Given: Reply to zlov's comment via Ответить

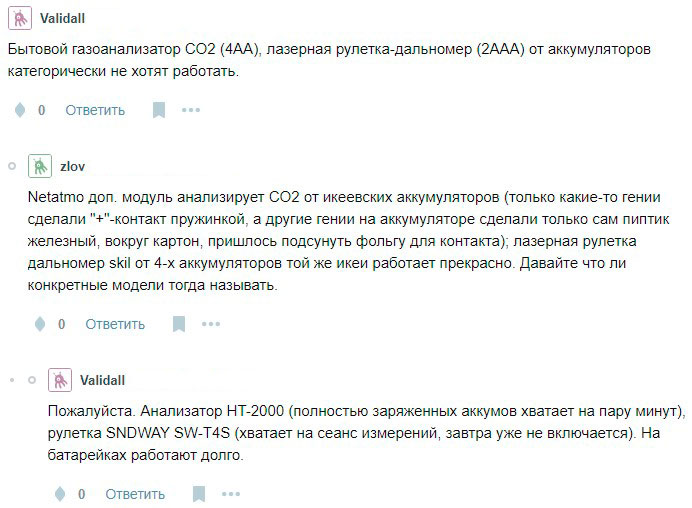Looking at the screenshot, I should pyautogui.click(x=115, y=324).
